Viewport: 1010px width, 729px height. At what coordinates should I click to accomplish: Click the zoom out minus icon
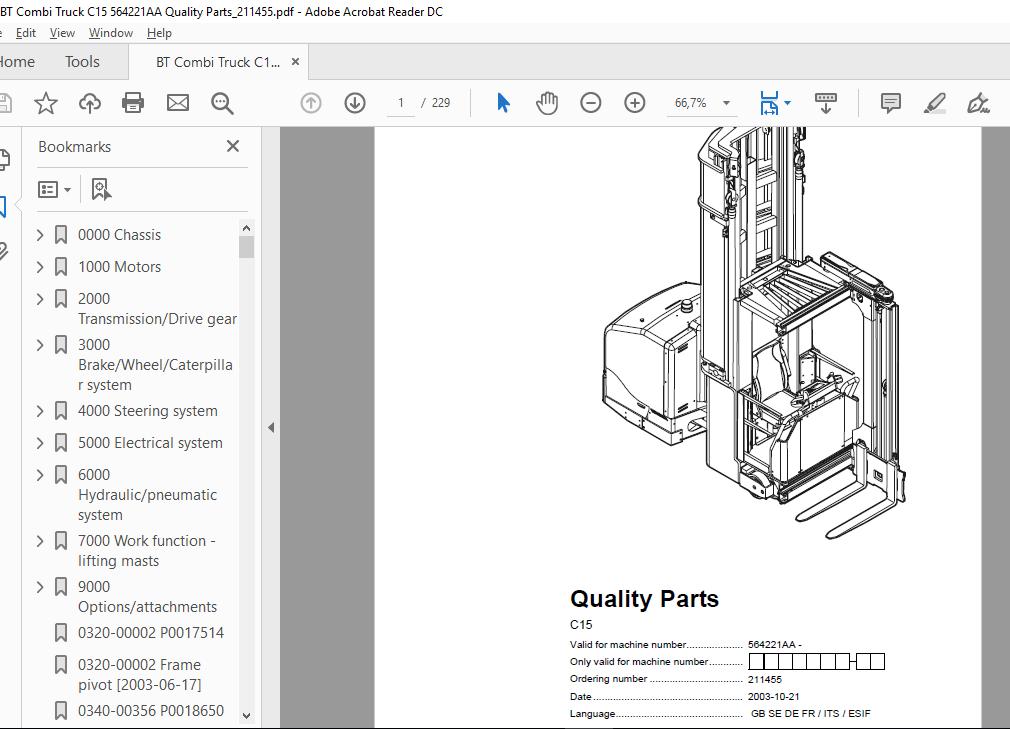[591, 103]
